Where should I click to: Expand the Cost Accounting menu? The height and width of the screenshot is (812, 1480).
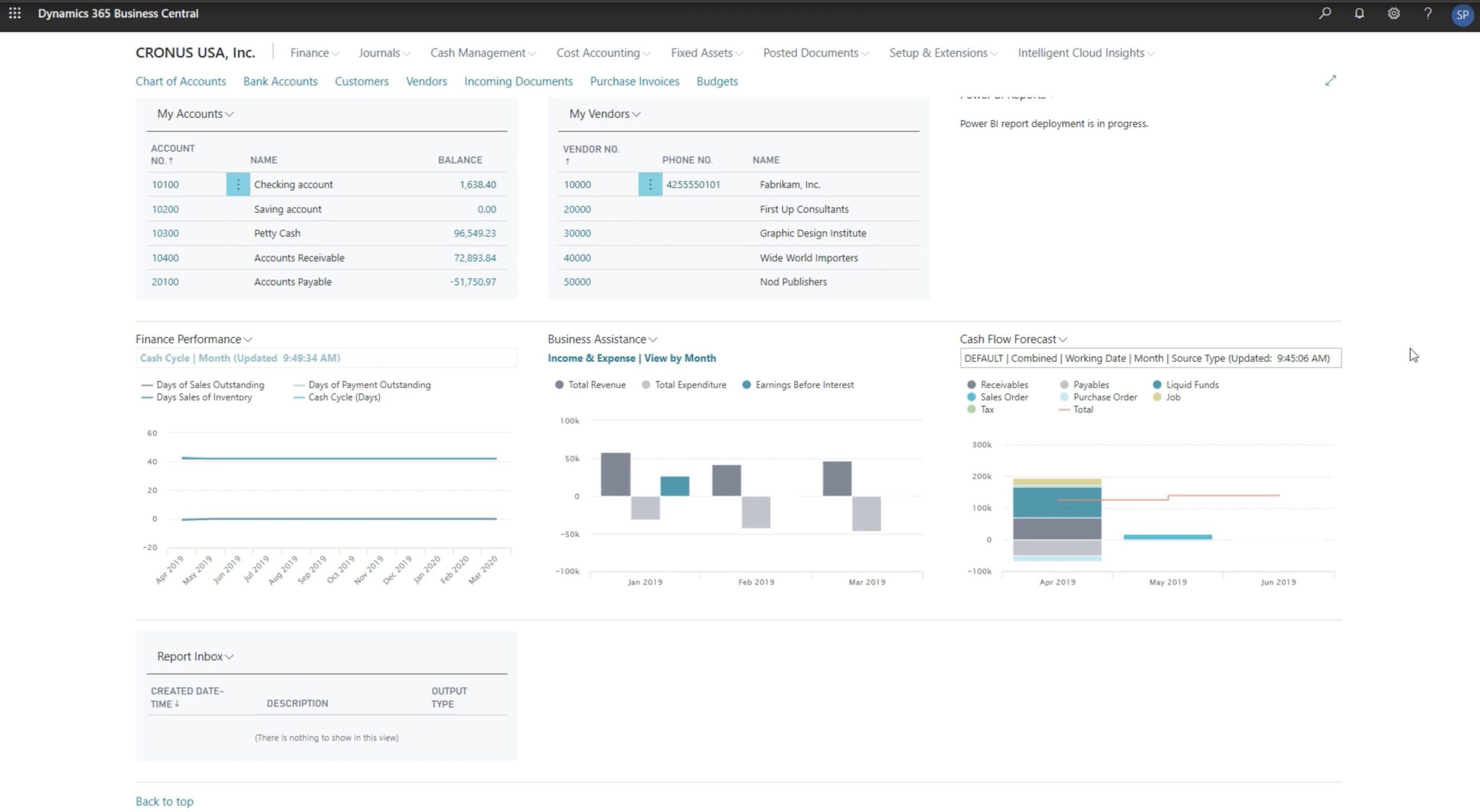click(x=603, y=53)
